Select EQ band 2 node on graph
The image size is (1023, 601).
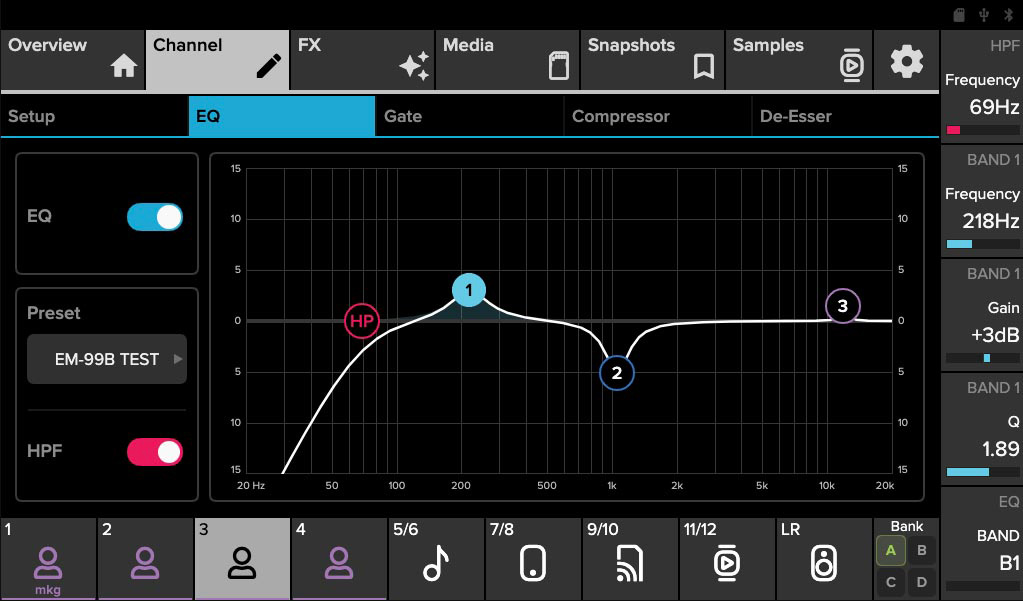coord(617,373)
